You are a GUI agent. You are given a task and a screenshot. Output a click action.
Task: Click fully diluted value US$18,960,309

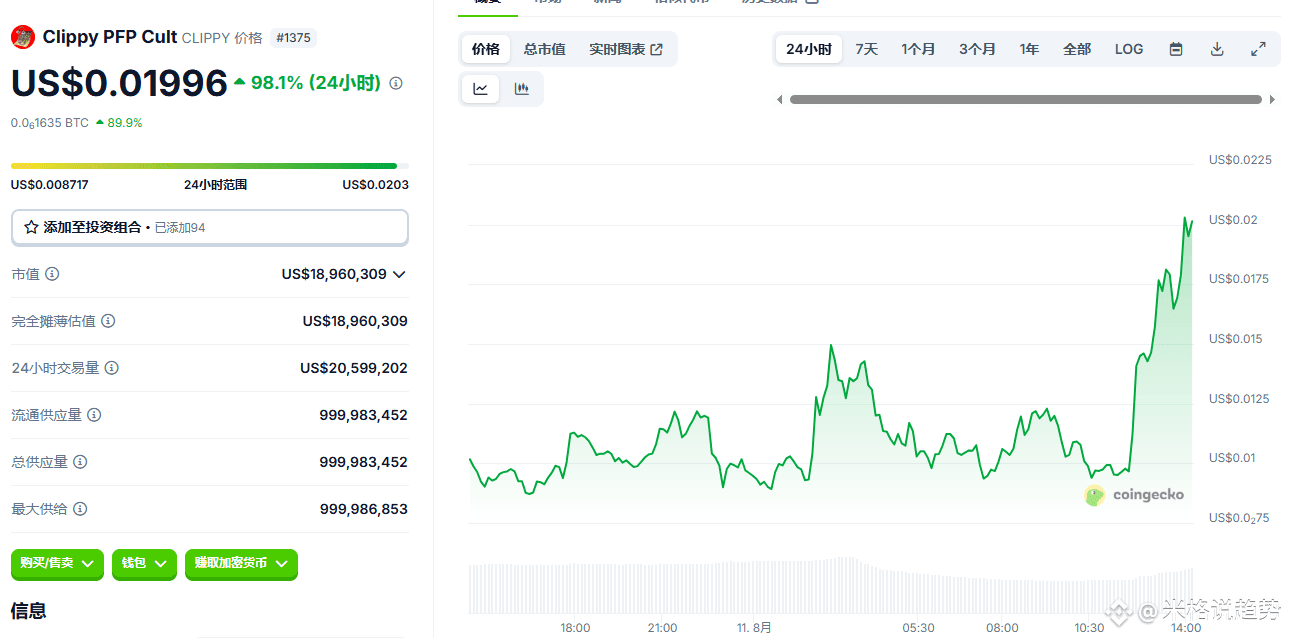(x=355, y=321)
